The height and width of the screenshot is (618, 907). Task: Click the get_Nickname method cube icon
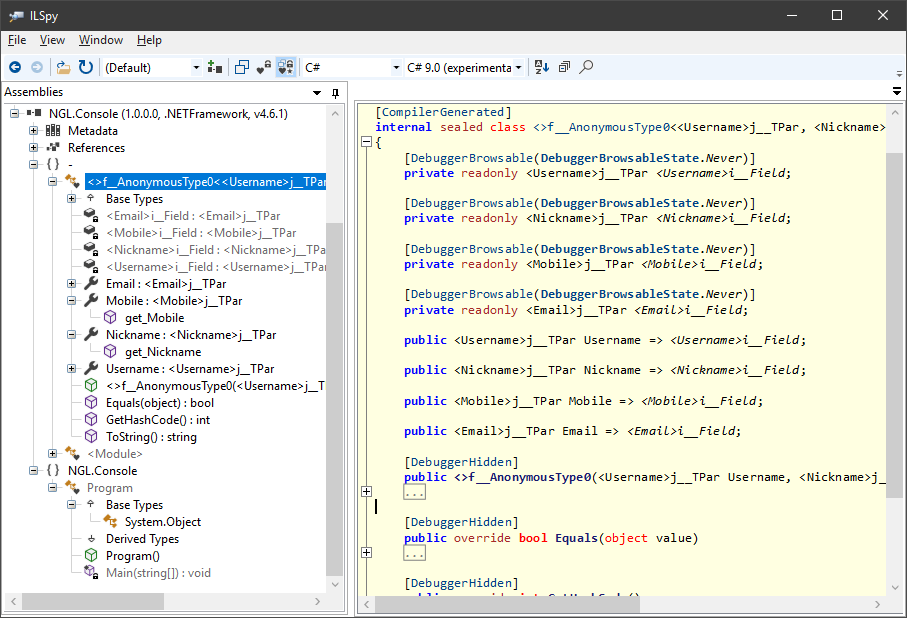coord(110,352)
